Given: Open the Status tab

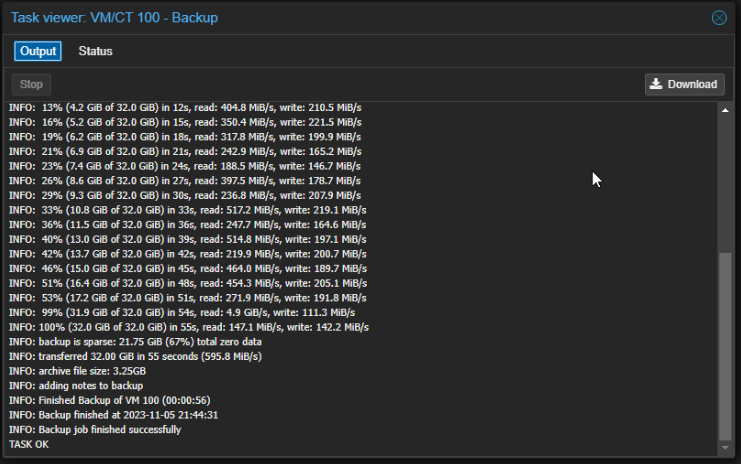Looking at the screenshot, I should pos(96,51).
